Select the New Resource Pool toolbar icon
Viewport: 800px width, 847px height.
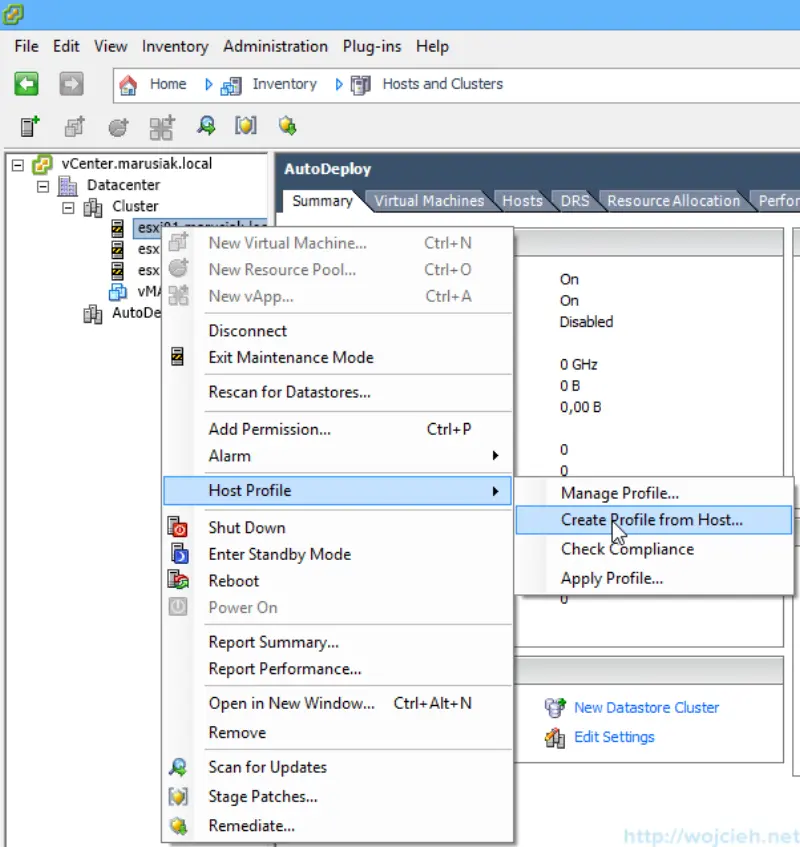tap(118, 126)
